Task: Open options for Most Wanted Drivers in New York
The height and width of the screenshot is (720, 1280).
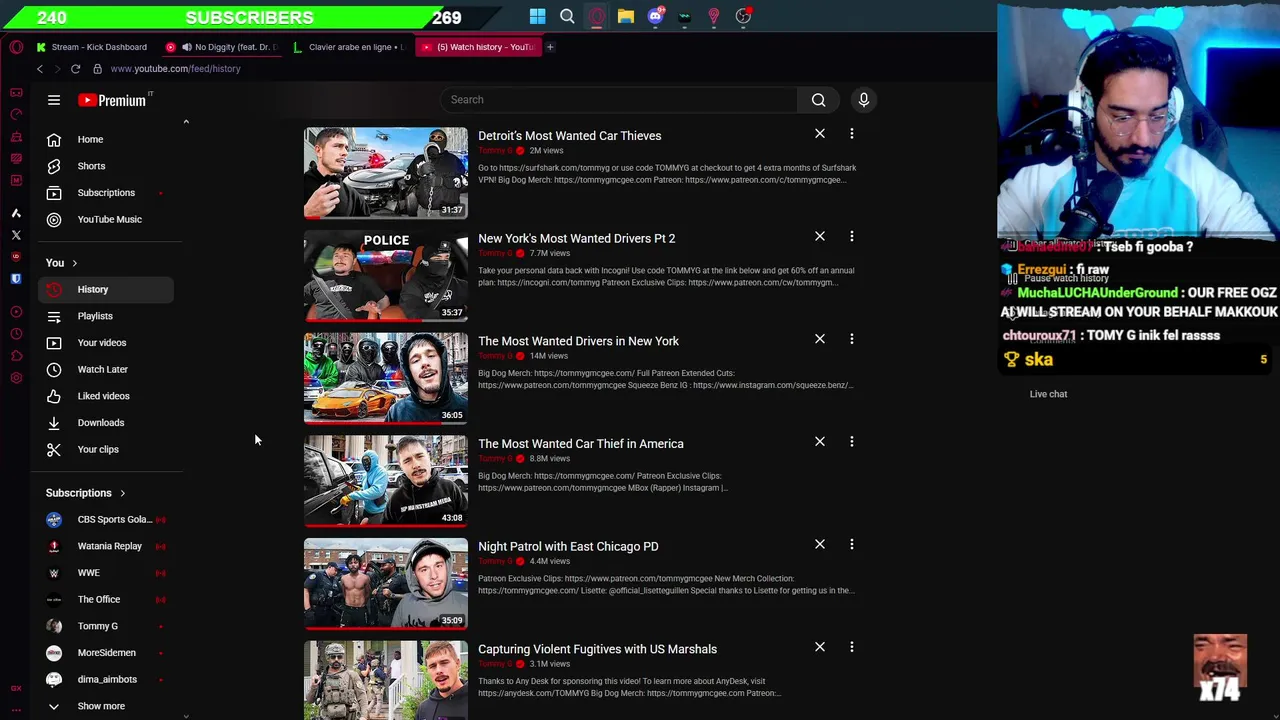Action: pos(852,339)
